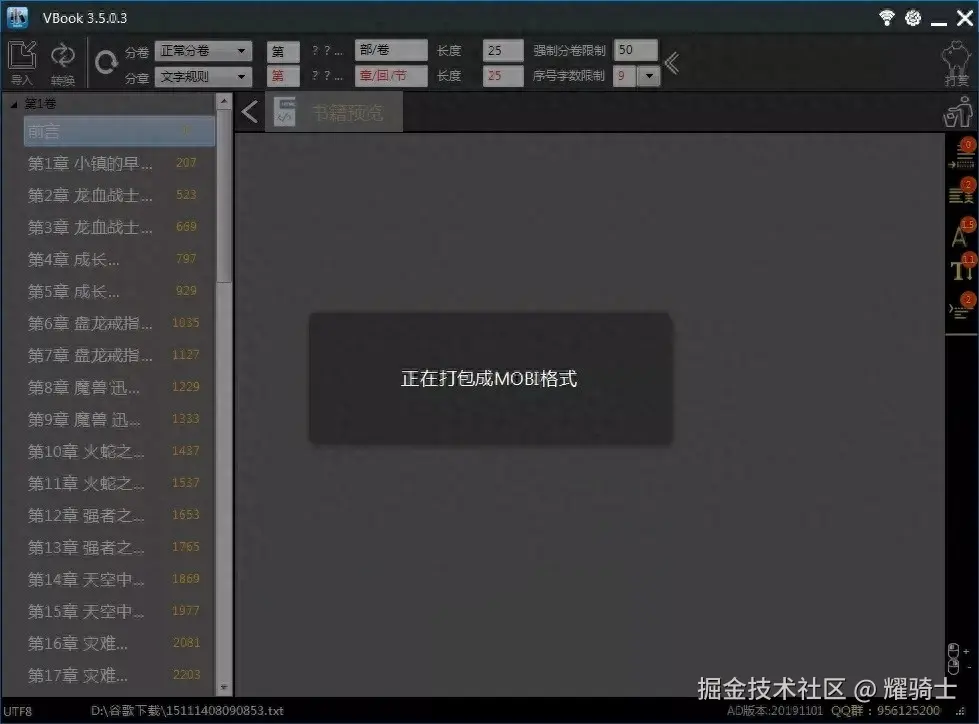
Task: Click the line spacing icon with badge 2
Action: pos(962,192)
